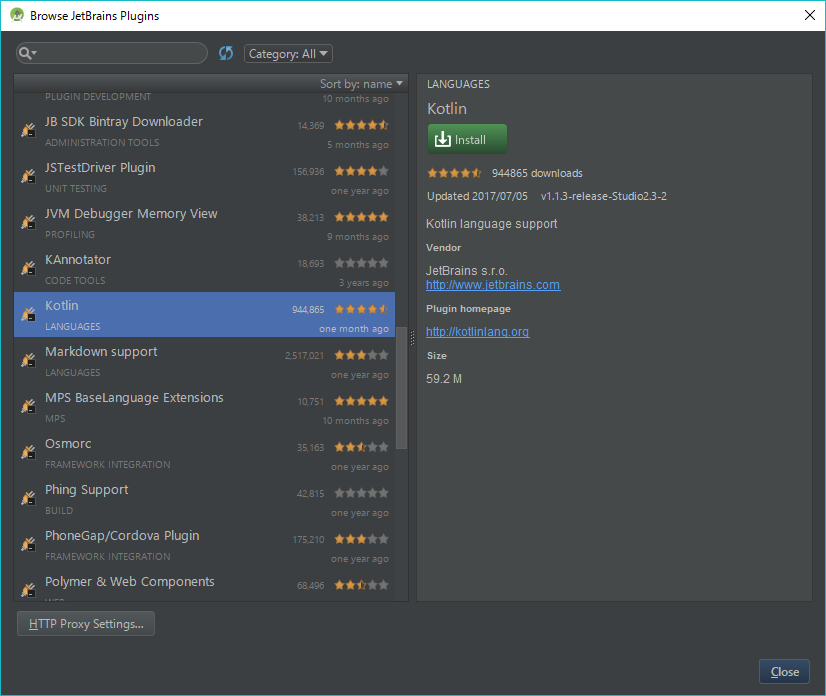Select Polymer & Web Components plugin
The width and height of the screenshot is (826, 696).
click(x=204, y=585)
